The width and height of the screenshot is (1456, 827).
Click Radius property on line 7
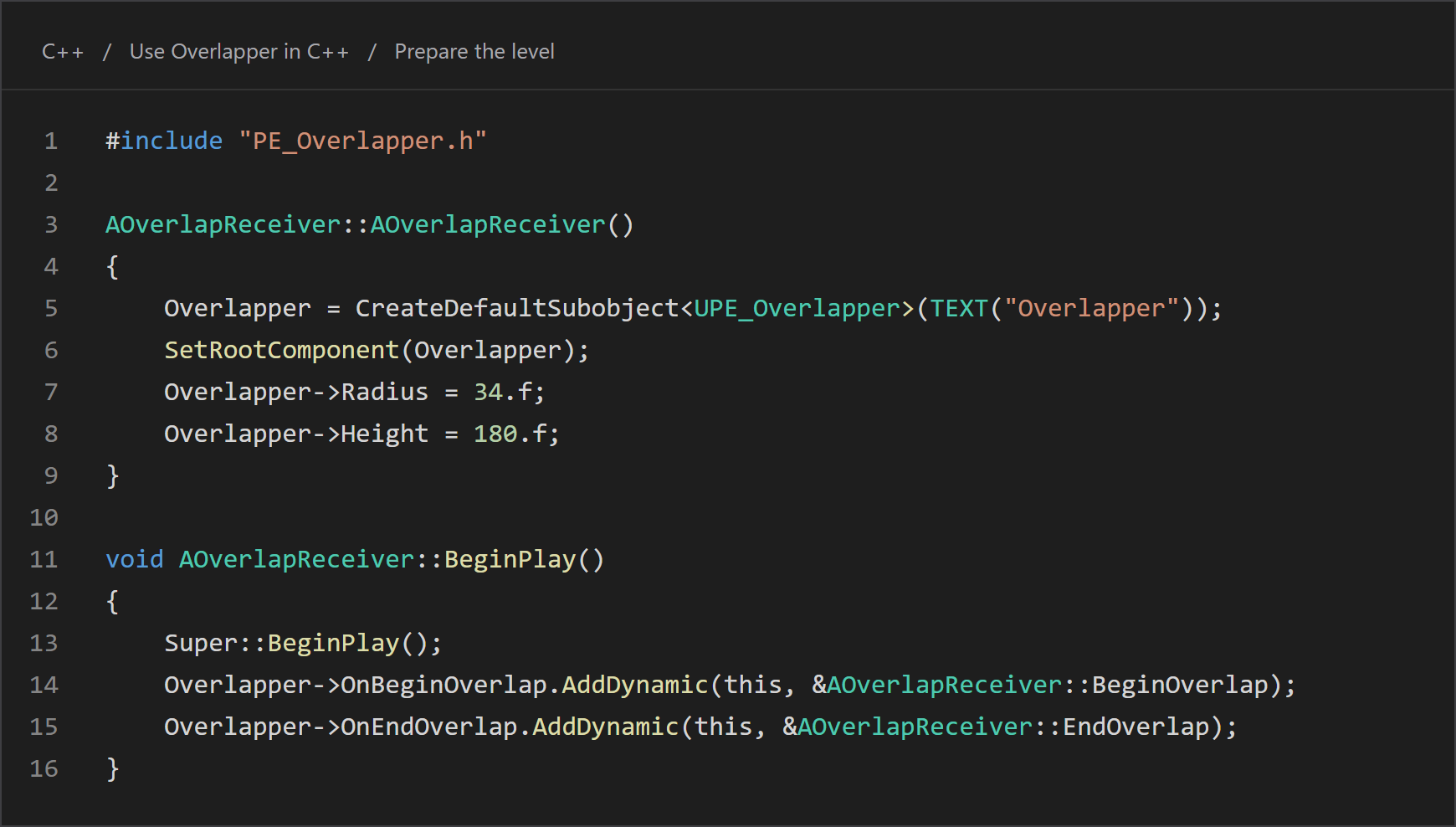pyautogui.click(x=385, y=392)
